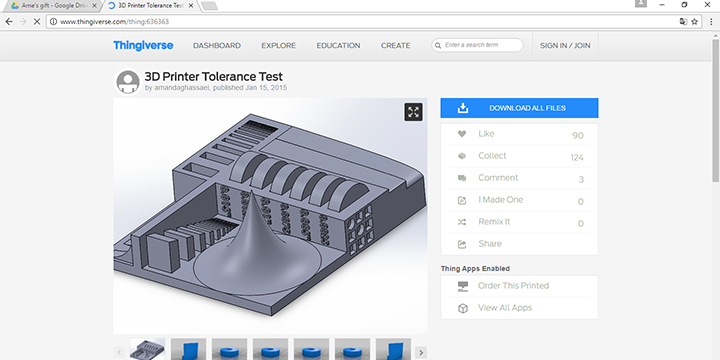Open the amandaghassaei author profile link
This screenshot has height=360, width=720.
coord(181,87)
